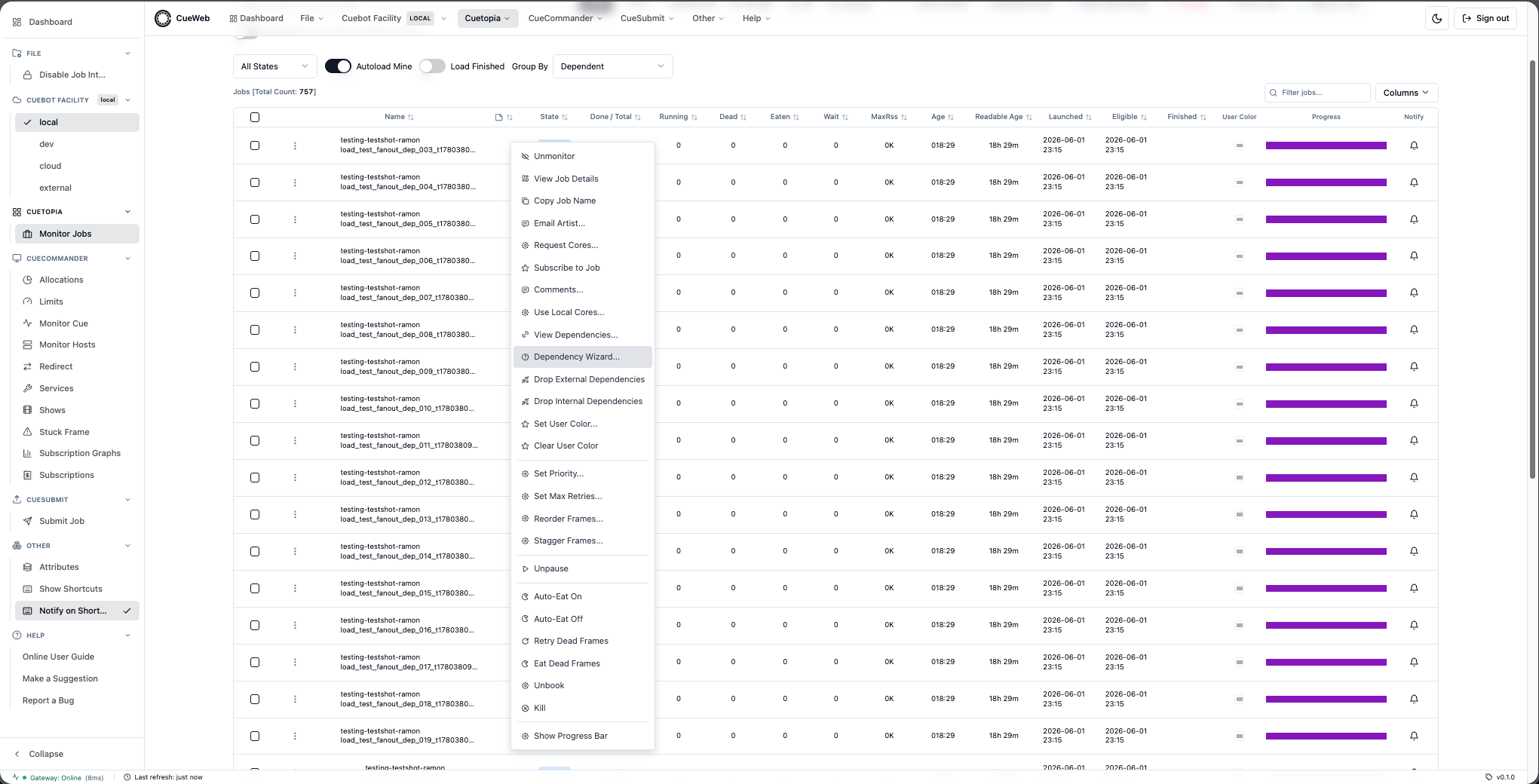
Task: Open Cuebot Facility menu in top bar
Action: [394, 18]
